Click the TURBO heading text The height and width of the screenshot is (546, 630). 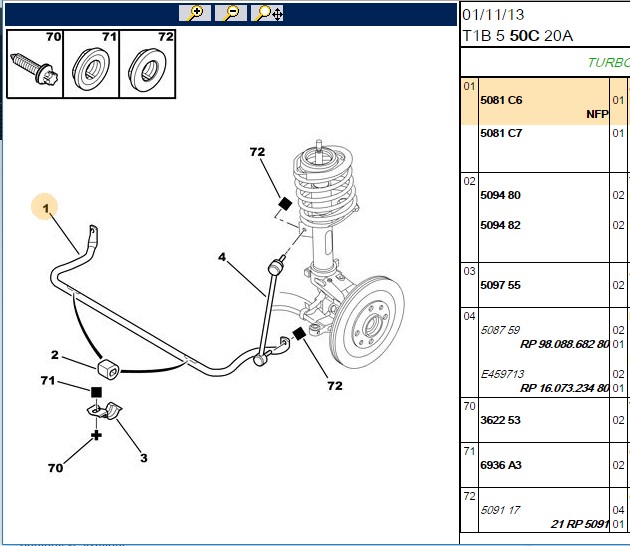(608, 63)
